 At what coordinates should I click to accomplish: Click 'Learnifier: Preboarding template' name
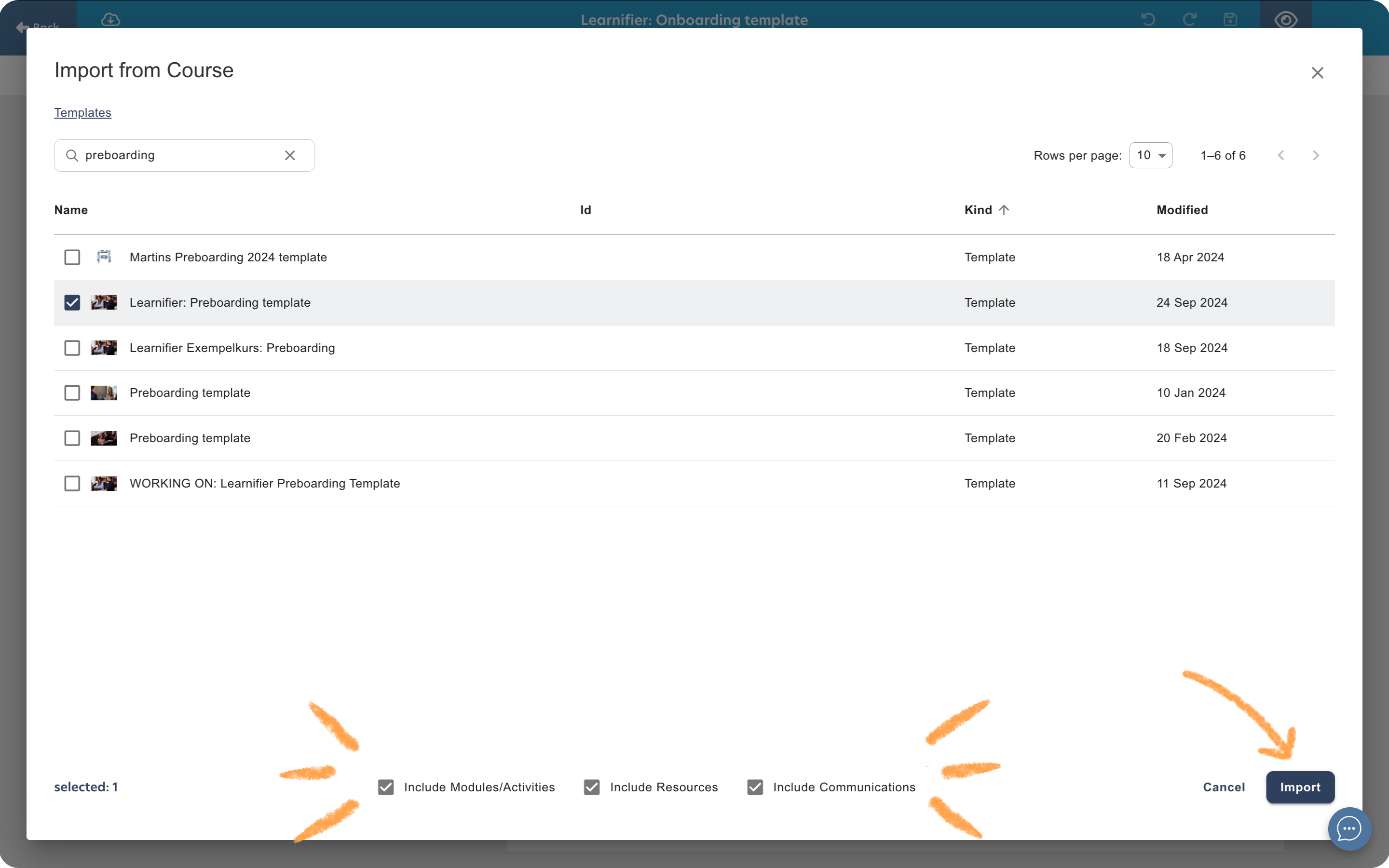point(220,302)
